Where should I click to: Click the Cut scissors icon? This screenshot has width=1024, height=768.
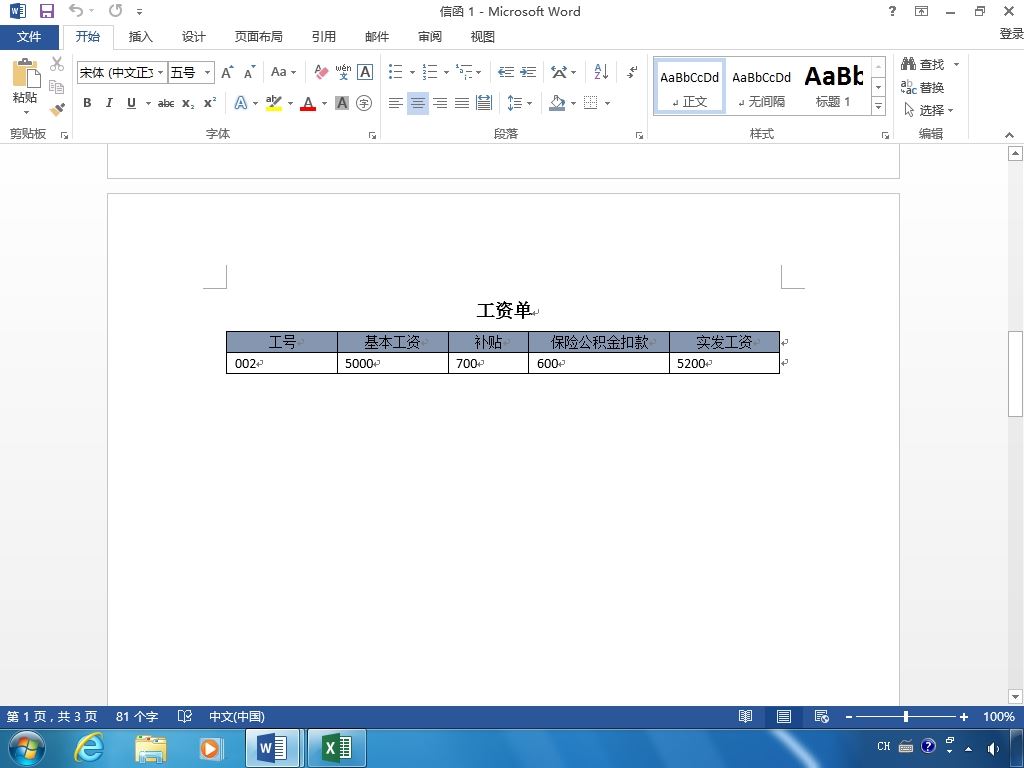(57, 64)
